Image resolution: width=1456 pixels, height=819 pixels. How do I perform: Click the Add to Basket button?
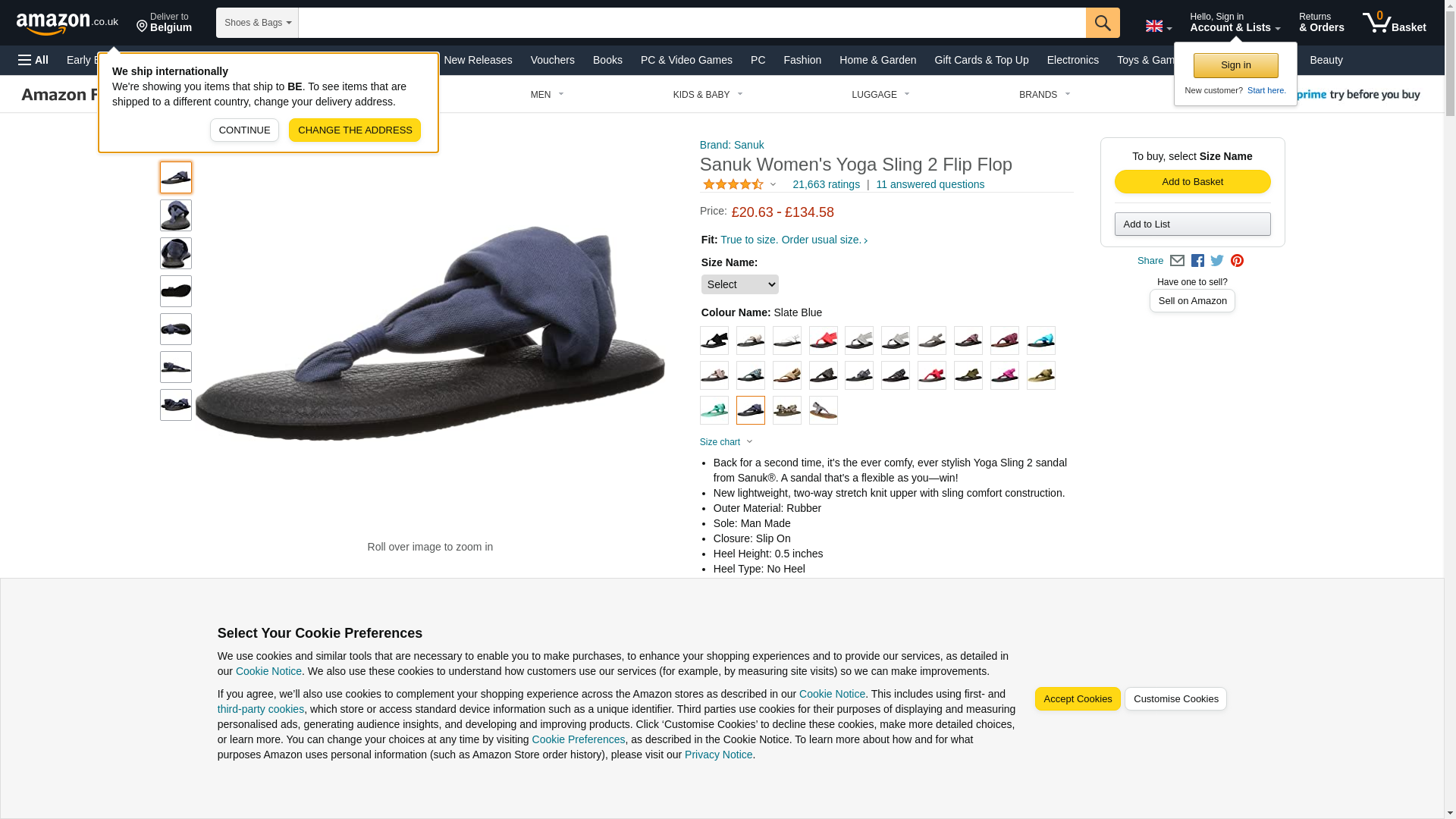pyautogui.click(x=1192, y=182)
